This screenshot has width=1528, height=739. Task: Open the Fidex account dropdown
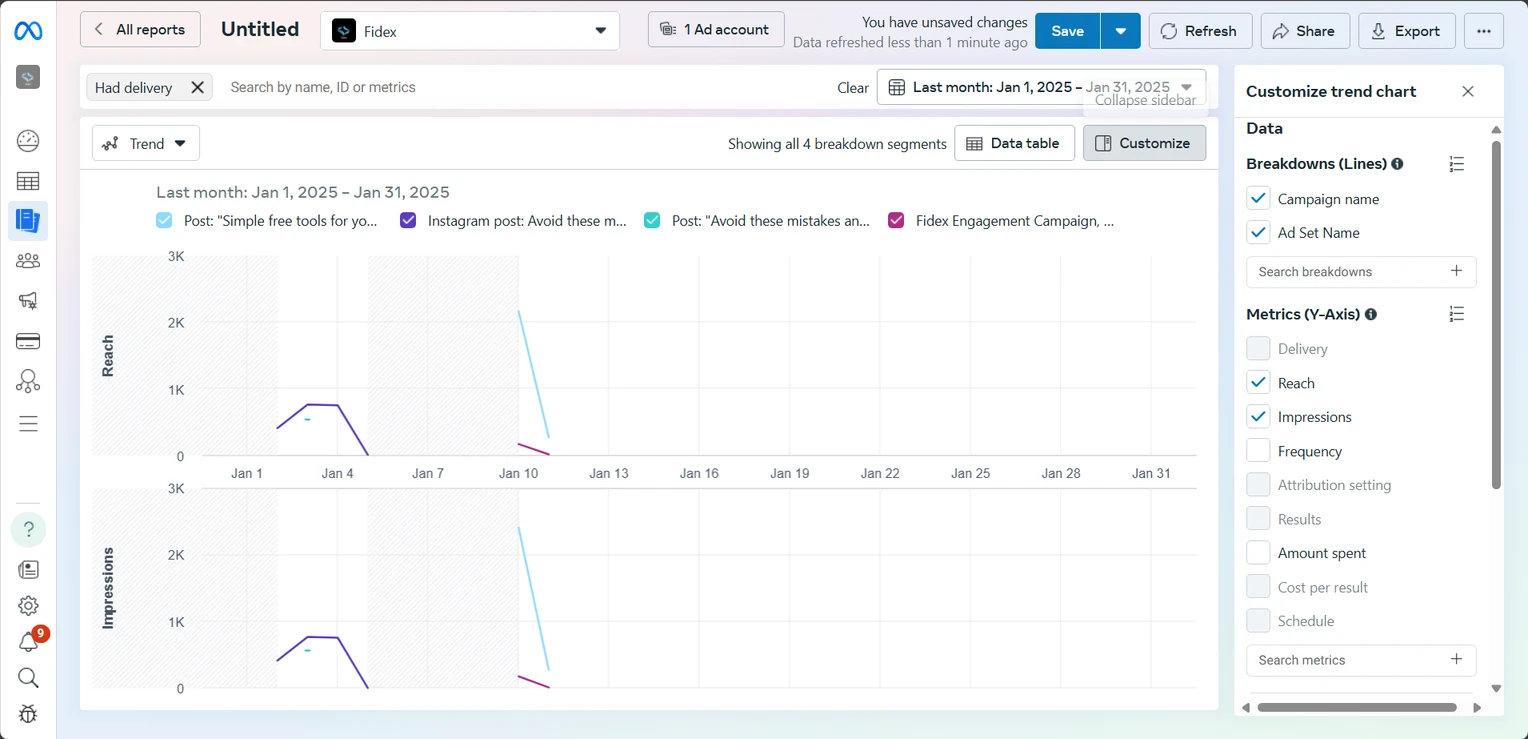pos(470,31)
